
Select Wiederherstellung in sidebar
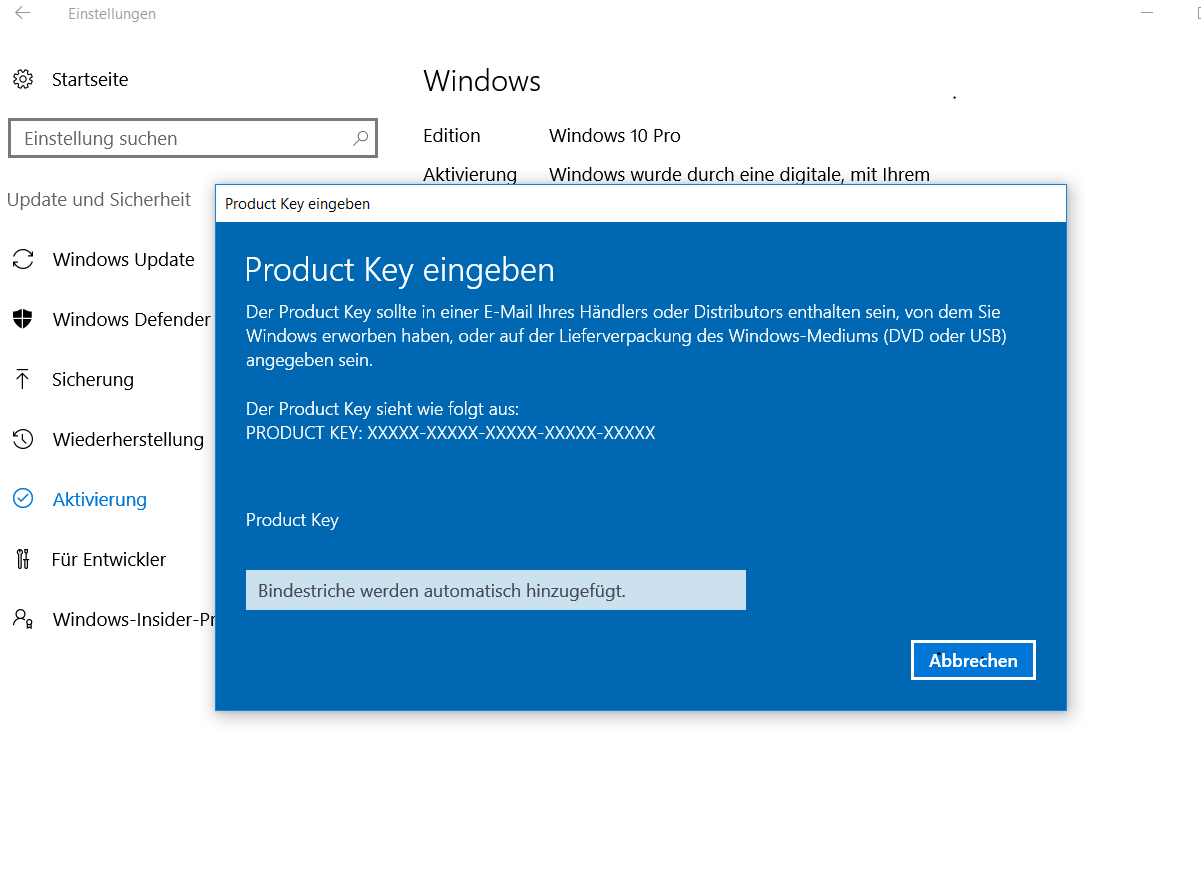point(128,439)
